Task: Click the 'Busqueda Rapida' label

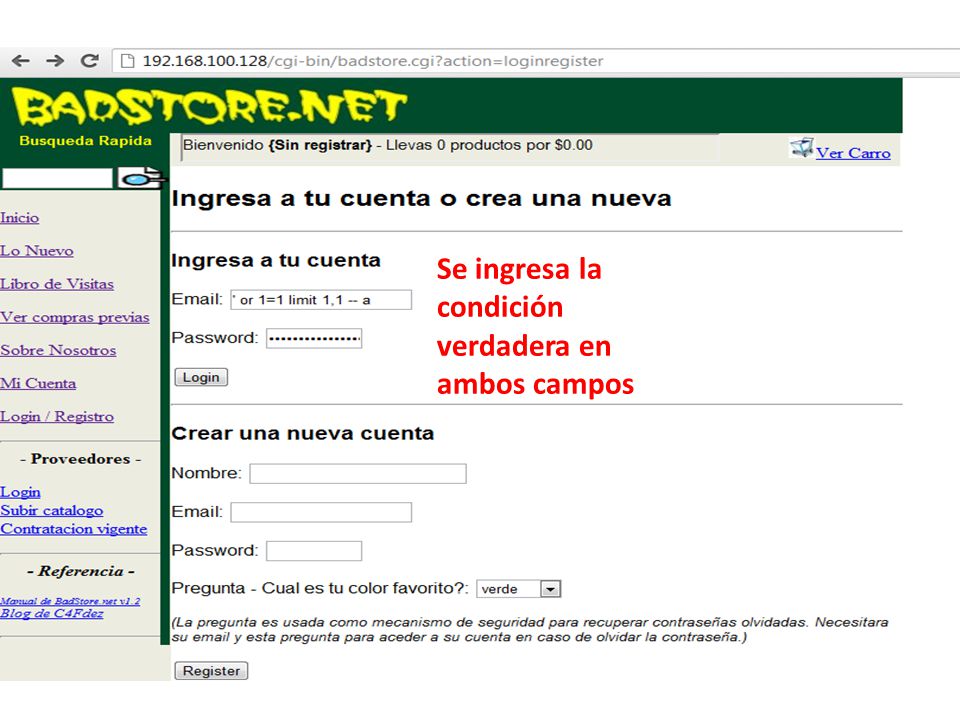Action: click(x=86, y=141)
